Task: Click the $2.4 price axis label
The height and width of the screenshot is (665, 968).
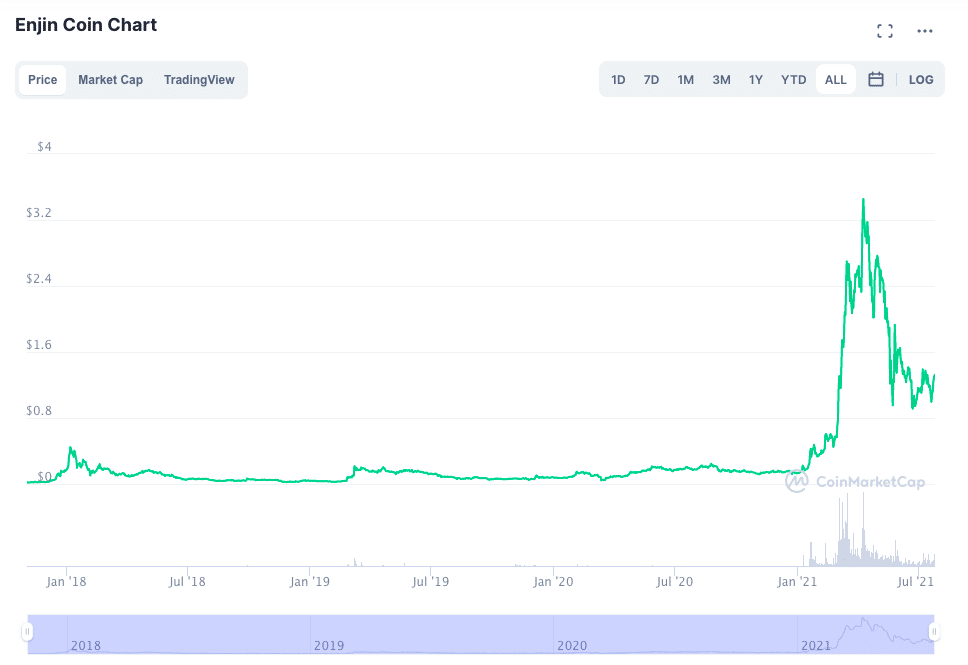Action: (39, 279)
